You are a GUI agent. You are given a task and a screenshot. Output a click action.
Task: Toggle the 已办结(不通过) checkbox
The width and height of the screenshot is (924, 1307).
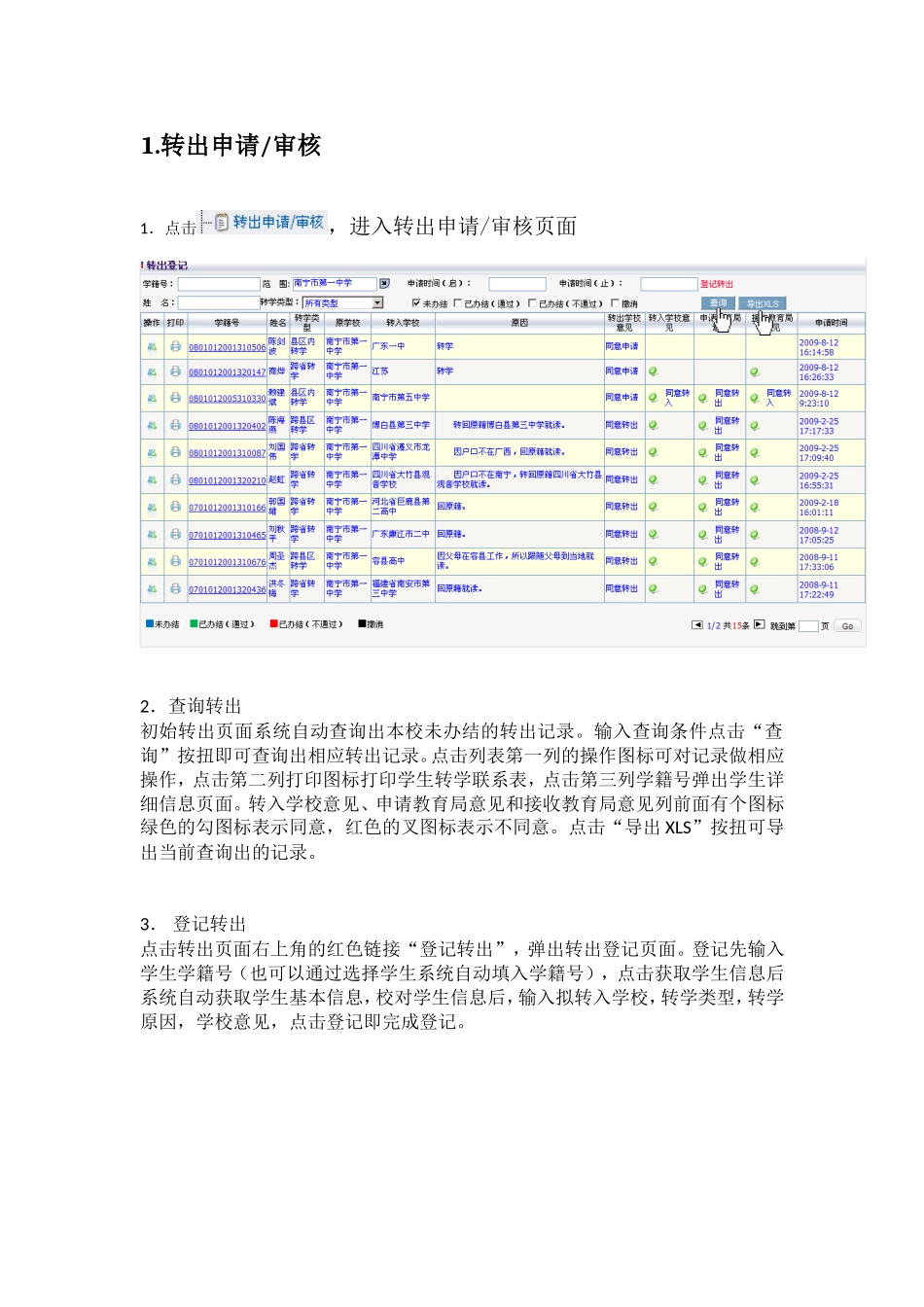[532, 303]
